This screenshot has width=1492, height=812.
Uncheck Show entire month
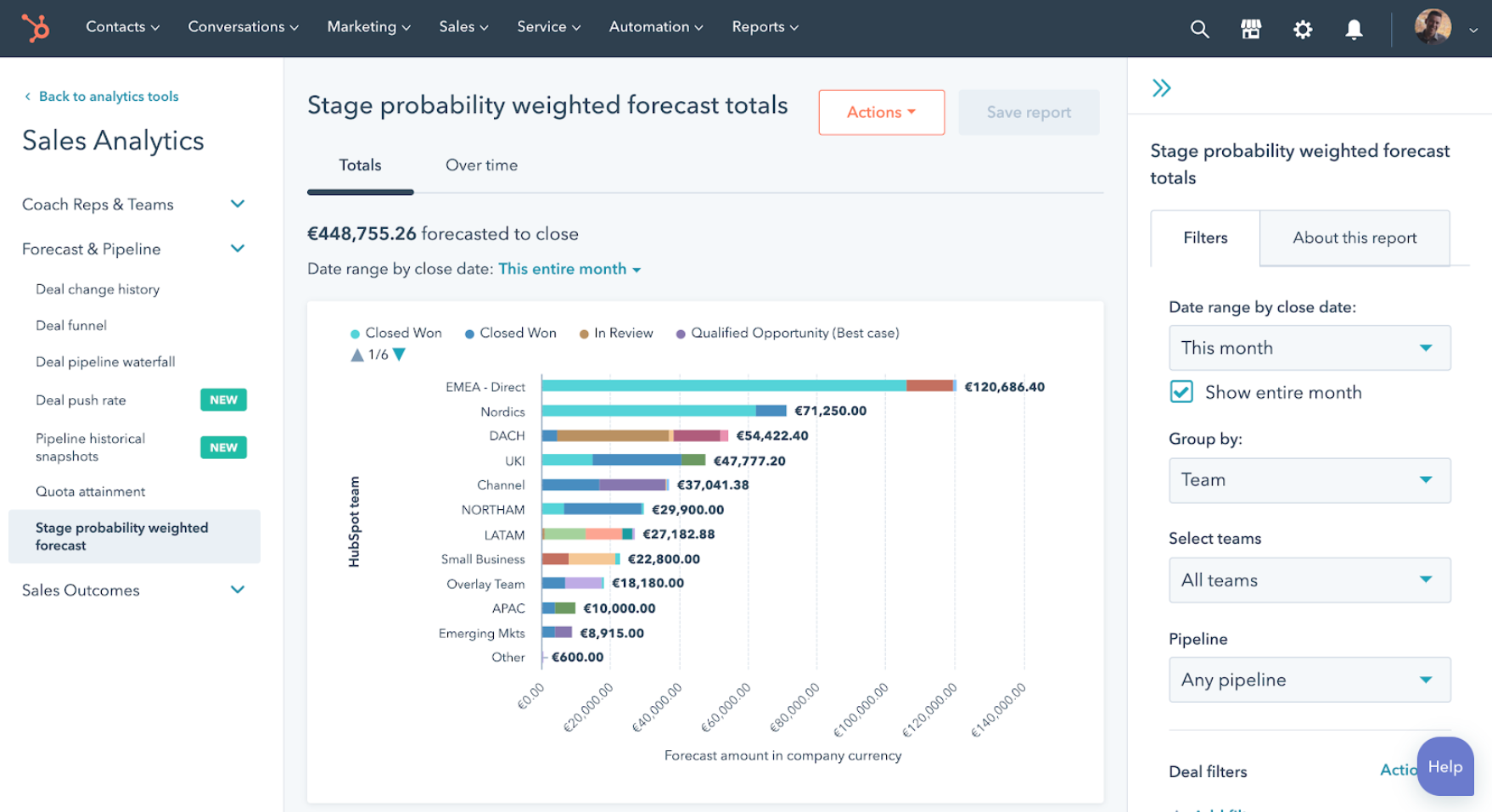tap(1181, 391)
